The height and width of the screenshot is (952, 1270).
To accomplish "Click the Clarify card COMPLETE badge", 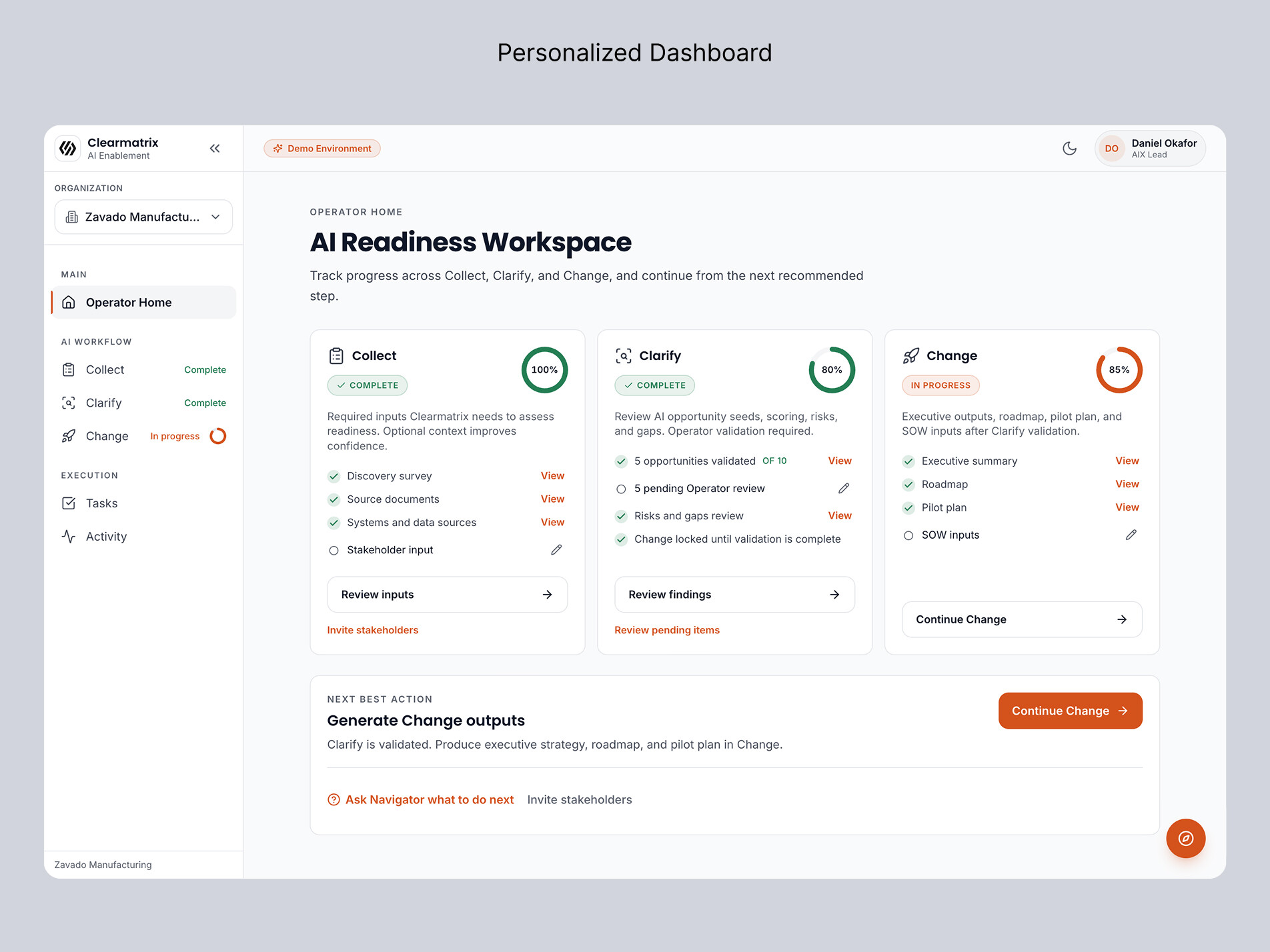I will click(x=655, y=385).
